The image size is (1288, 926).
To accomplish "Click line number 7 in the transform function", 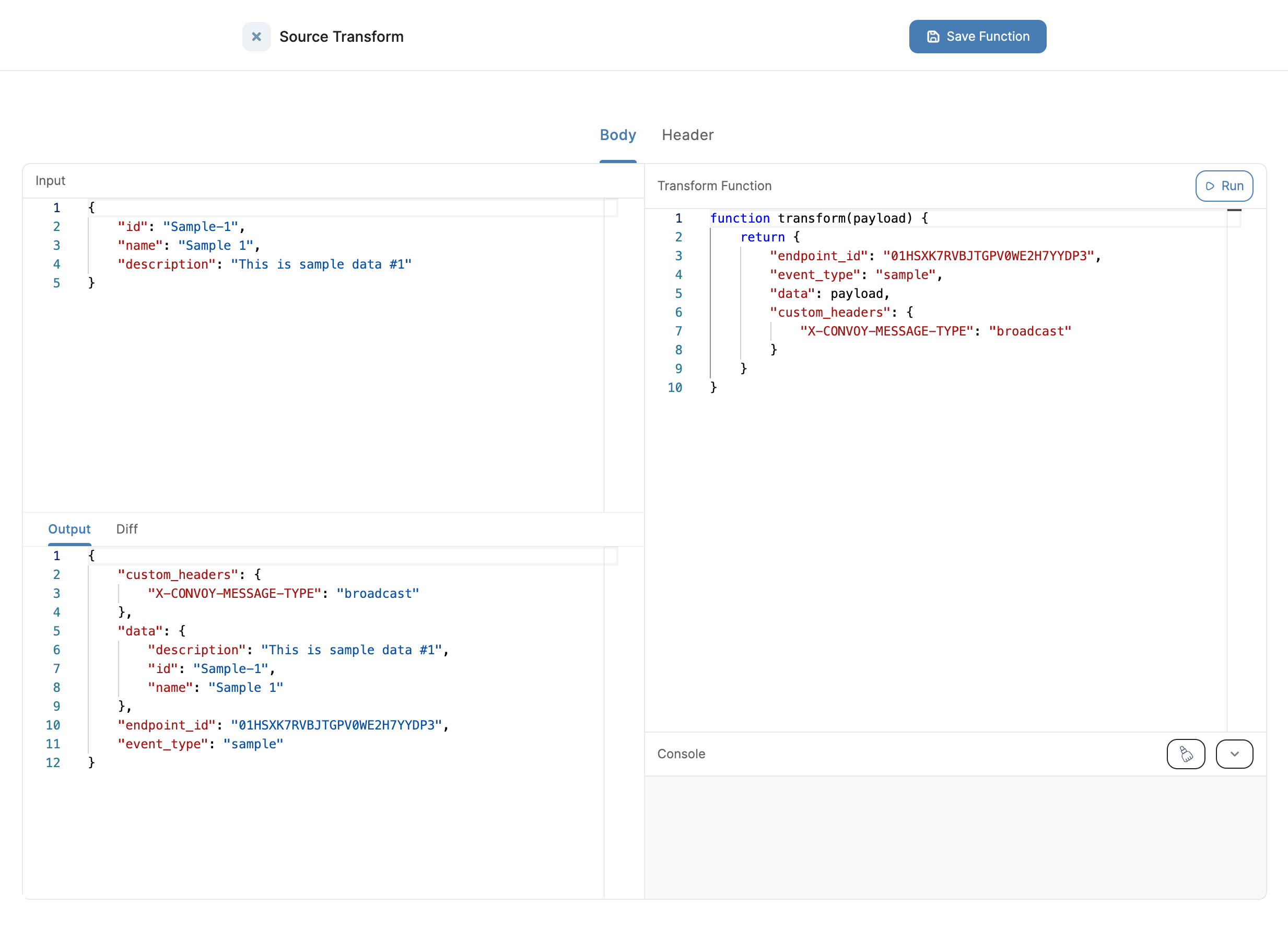I will [678, 331].
